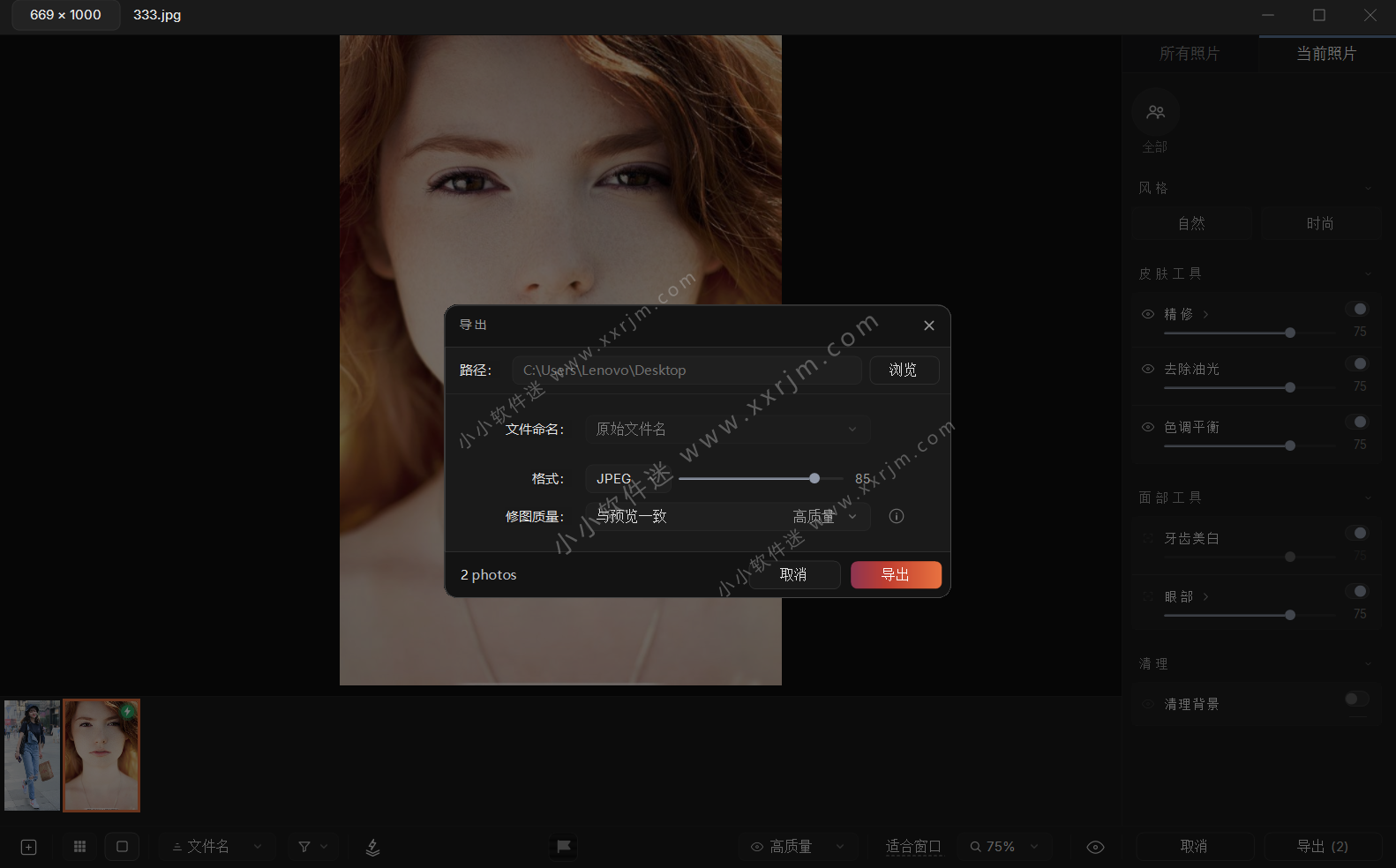
Task: Close the 导出 export dialog
Action: click(928, 325)
